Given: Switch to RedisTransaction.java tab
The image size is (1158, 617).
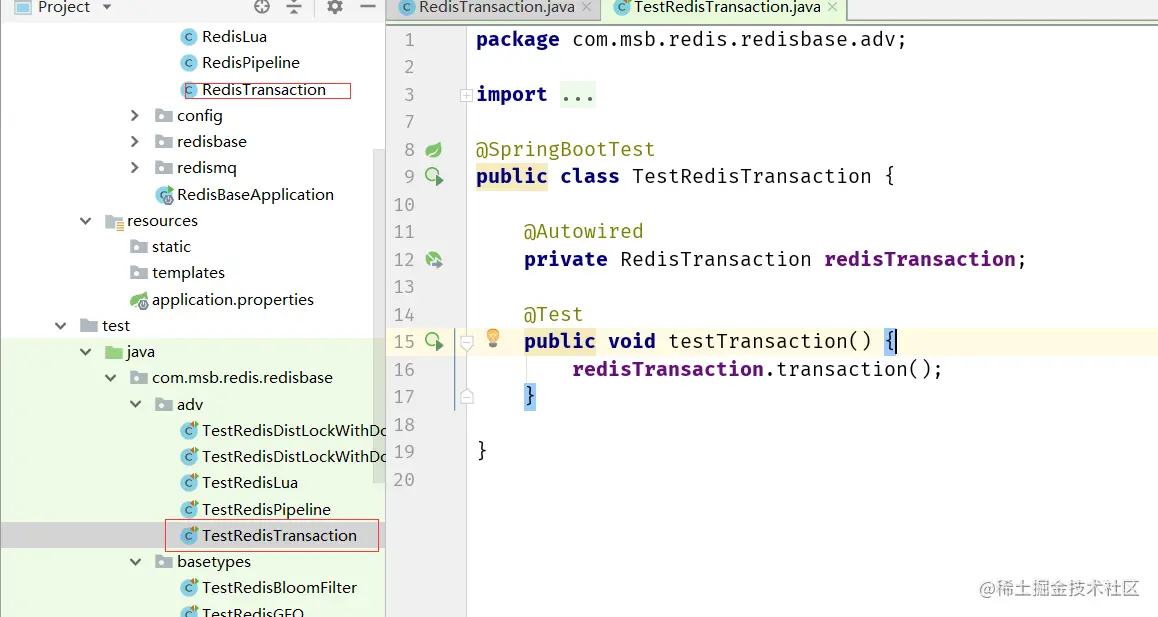Looking at the screenshot, I should tap(496, 7).
